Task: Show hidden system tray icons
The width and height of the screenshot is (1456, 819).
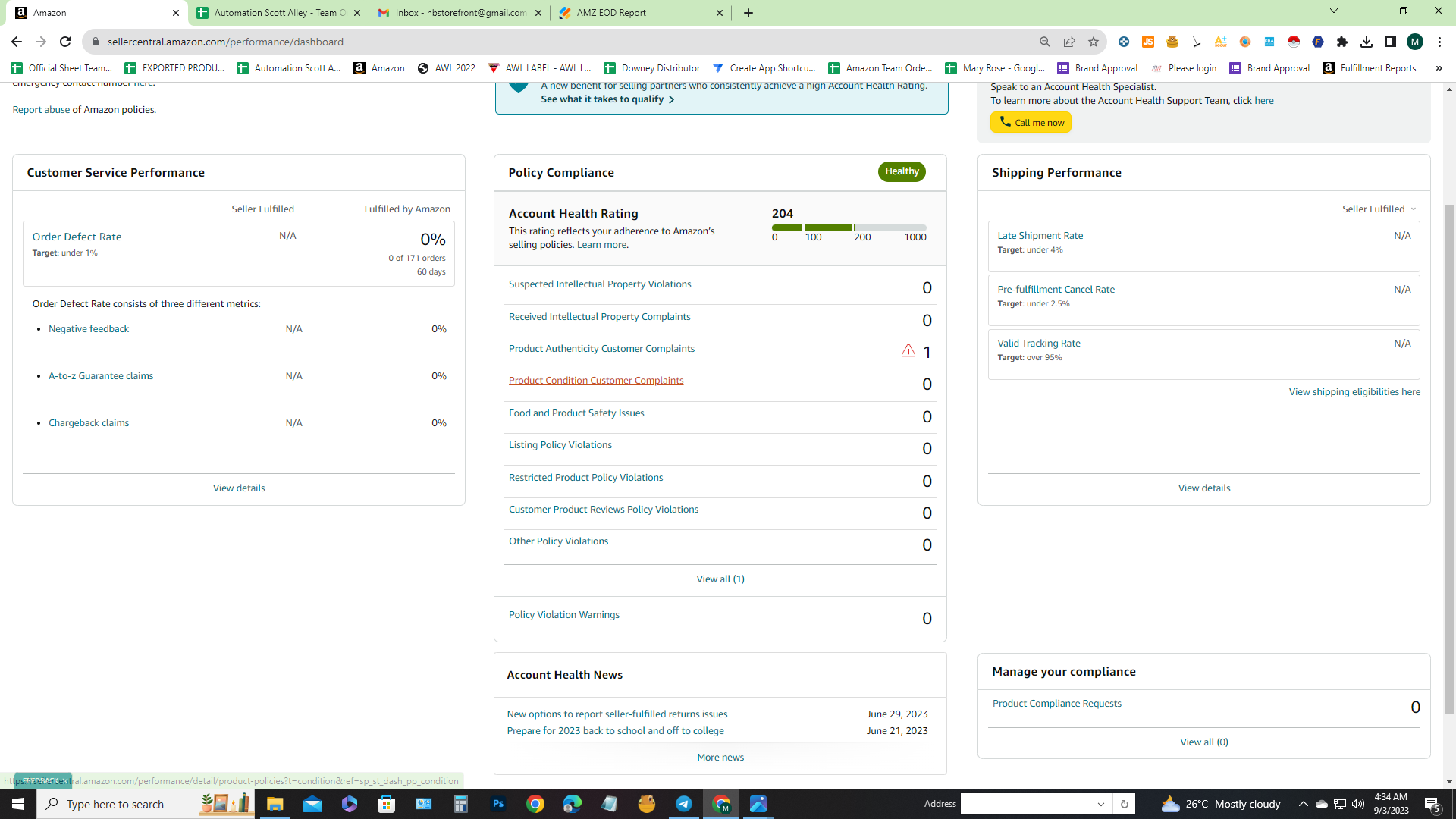Action: (x=1303, y=804)
